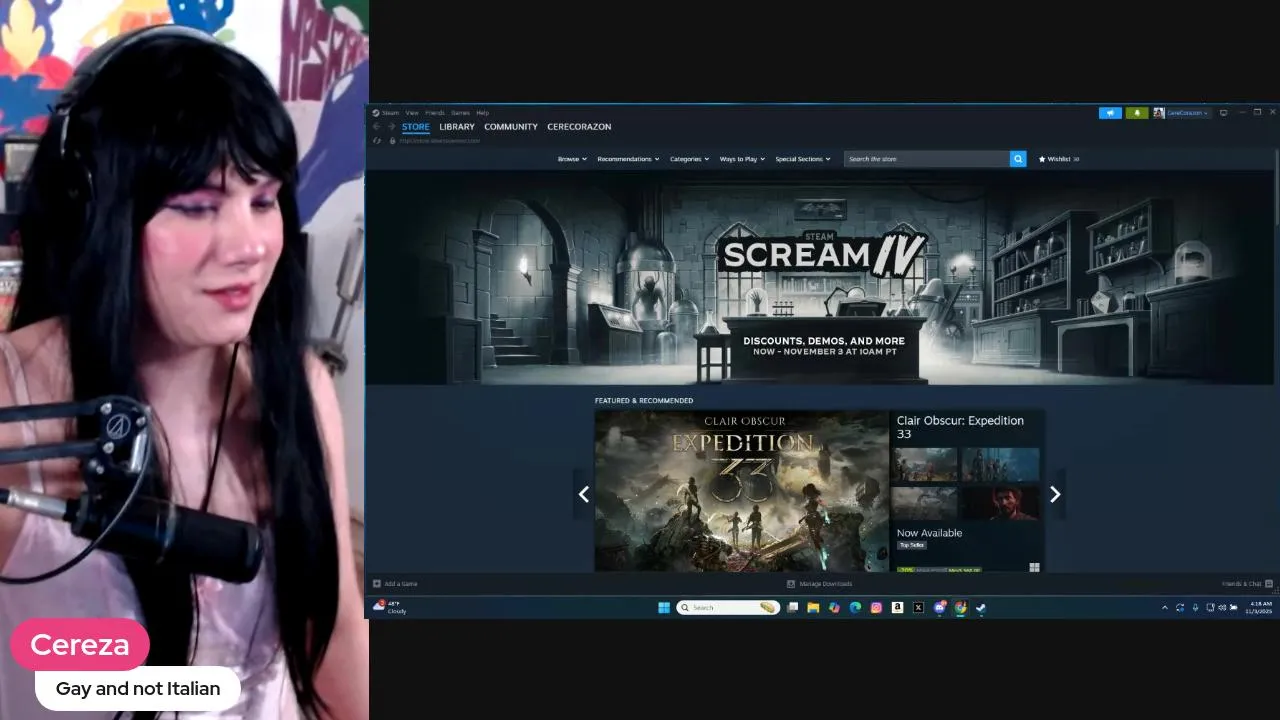Open Instagram from the taskbar
Screen dimensions: 1280x720
pos(876,607)
